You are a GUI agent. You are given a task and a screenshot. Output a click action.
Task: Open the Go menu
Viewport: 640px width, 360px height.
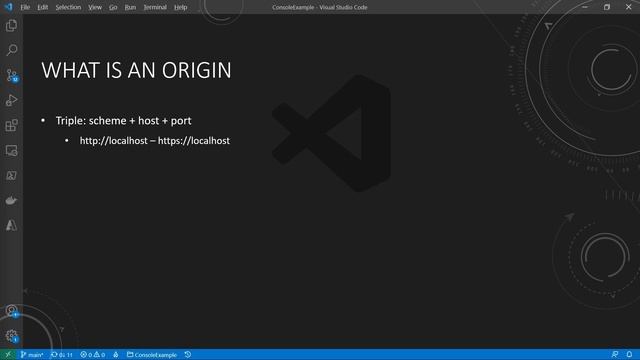click(113, 7)
